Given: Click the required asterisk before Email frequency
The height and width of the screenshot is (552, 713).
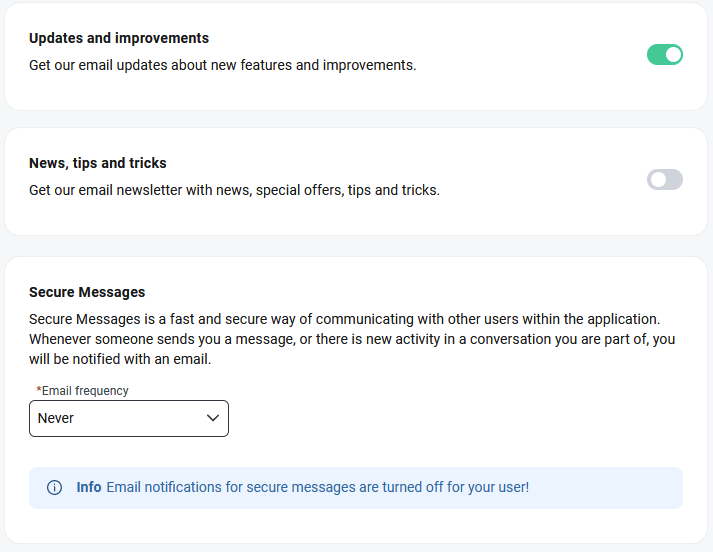Looking at the screenshot, I should pyautogui.click(x=39, y=391).
